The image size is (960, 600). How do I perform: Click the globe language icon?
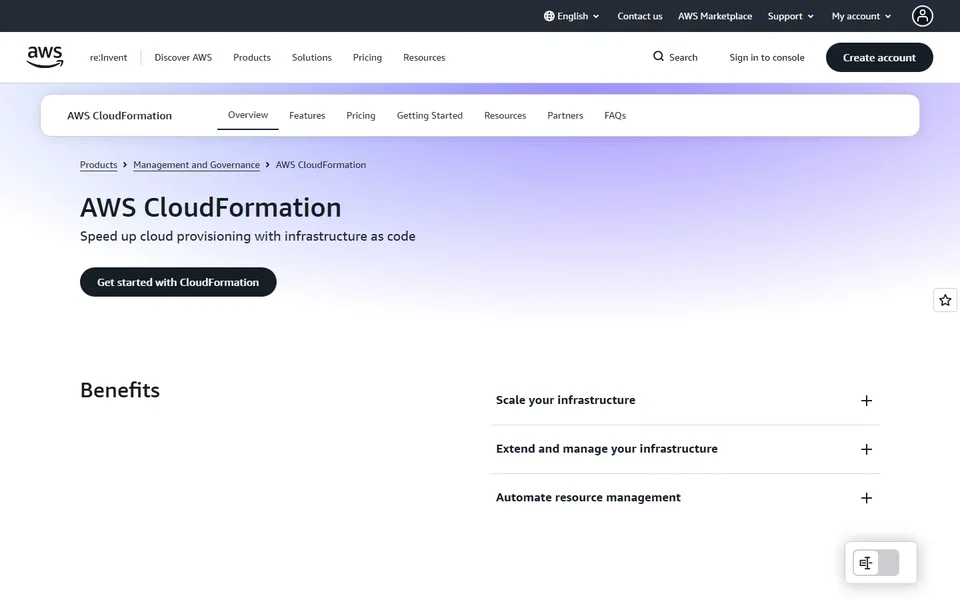(549, 16)
